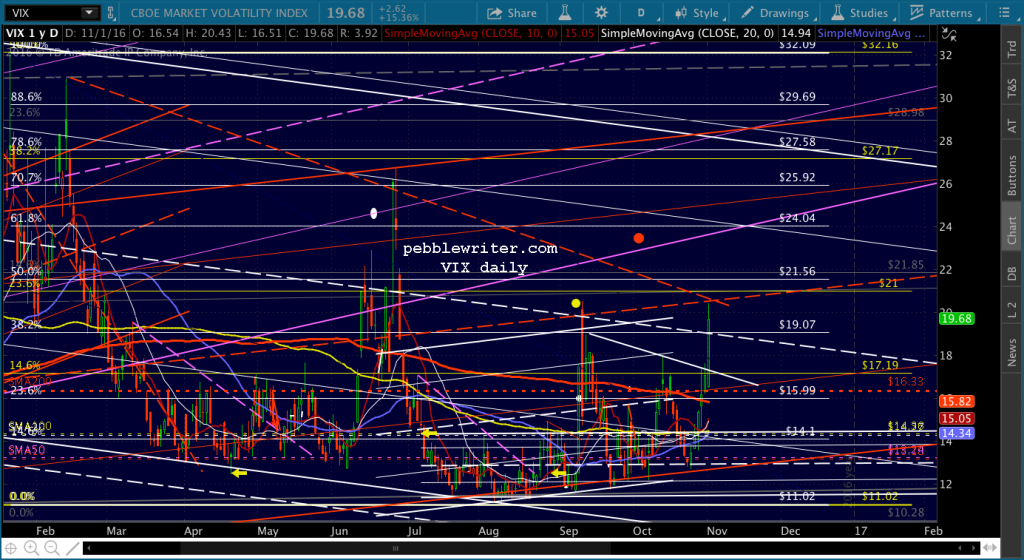Click the blue 14.34 price bubble
This screenshot has height=560, width=1024.
pyautogui.click(x=957, y=432)
